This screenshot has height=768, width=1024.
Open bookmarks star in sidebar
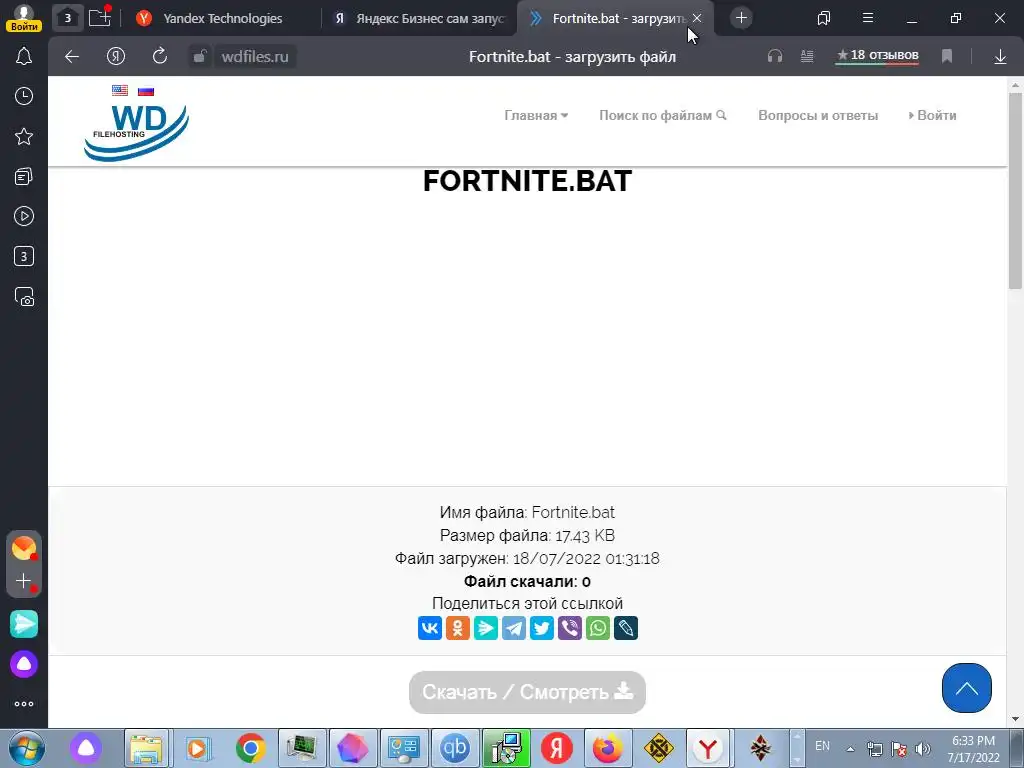coord(24,136)
